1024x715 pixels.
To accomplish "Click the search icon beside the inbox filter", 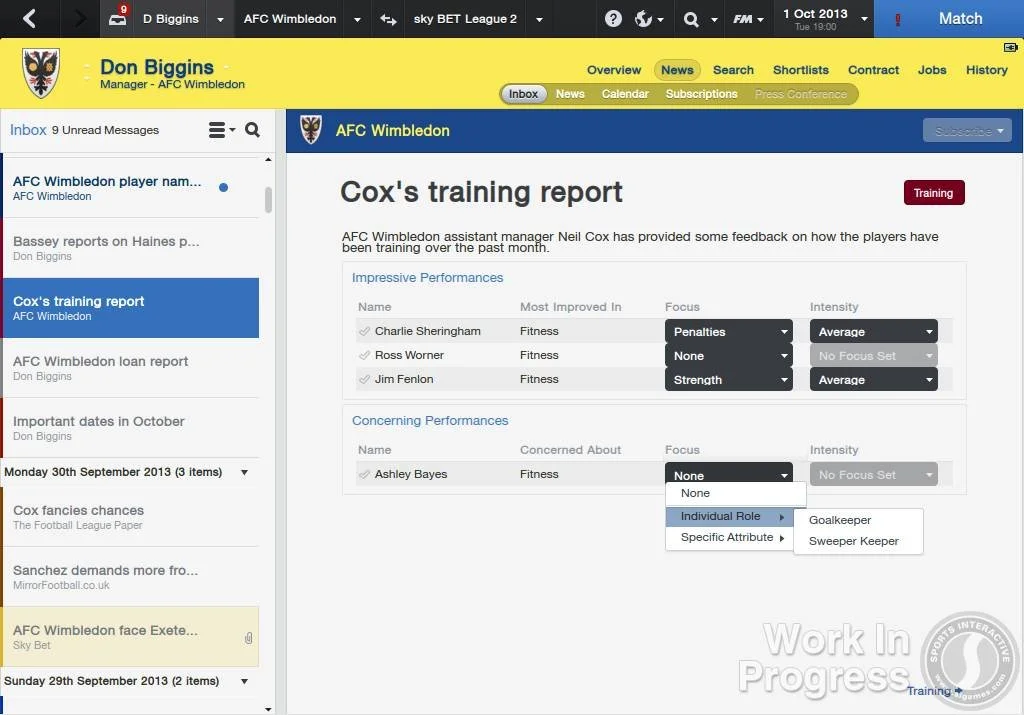I will 252,130.
